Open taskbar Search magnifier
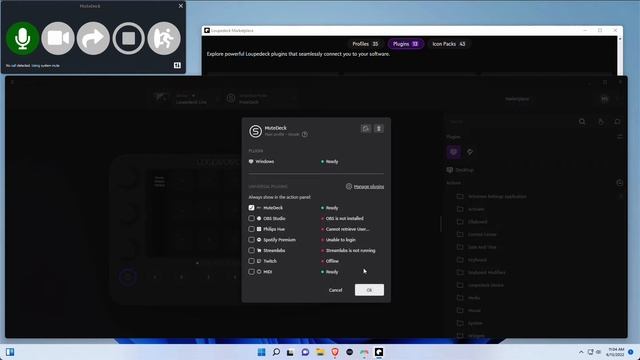Image resolution: width=640 pixels, height=360 pixels. [276, 352]
